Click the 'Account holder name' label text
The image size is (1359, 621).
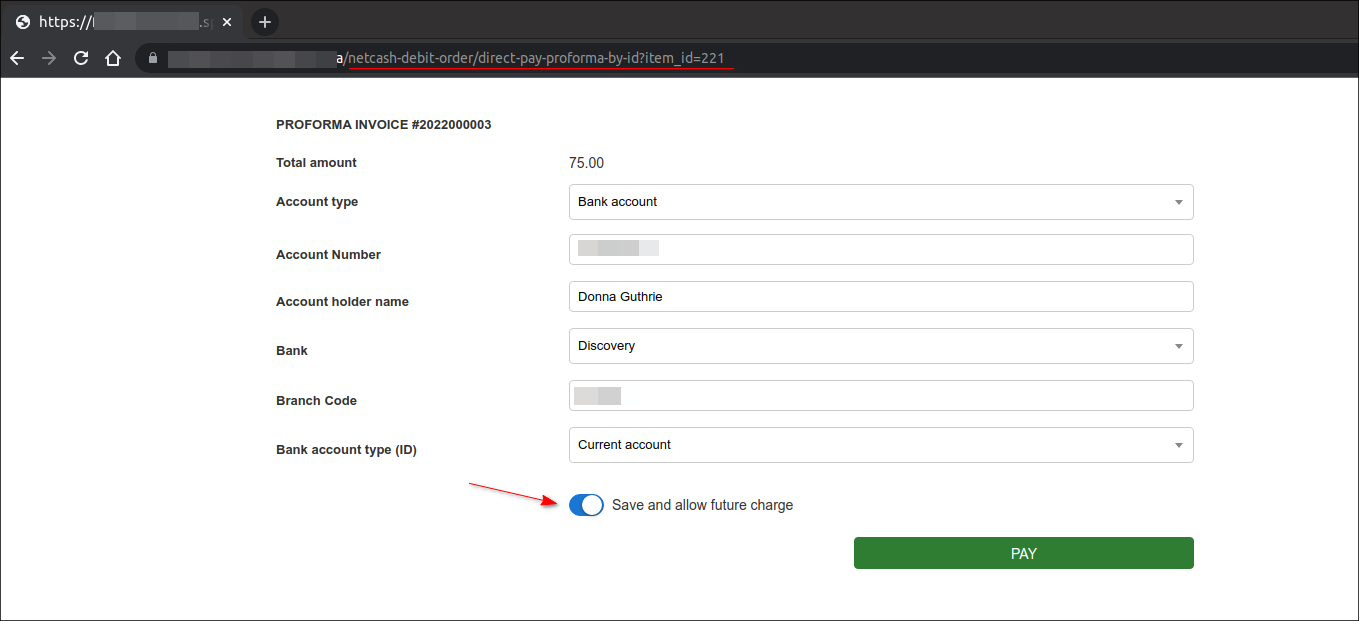click(342, 302)
